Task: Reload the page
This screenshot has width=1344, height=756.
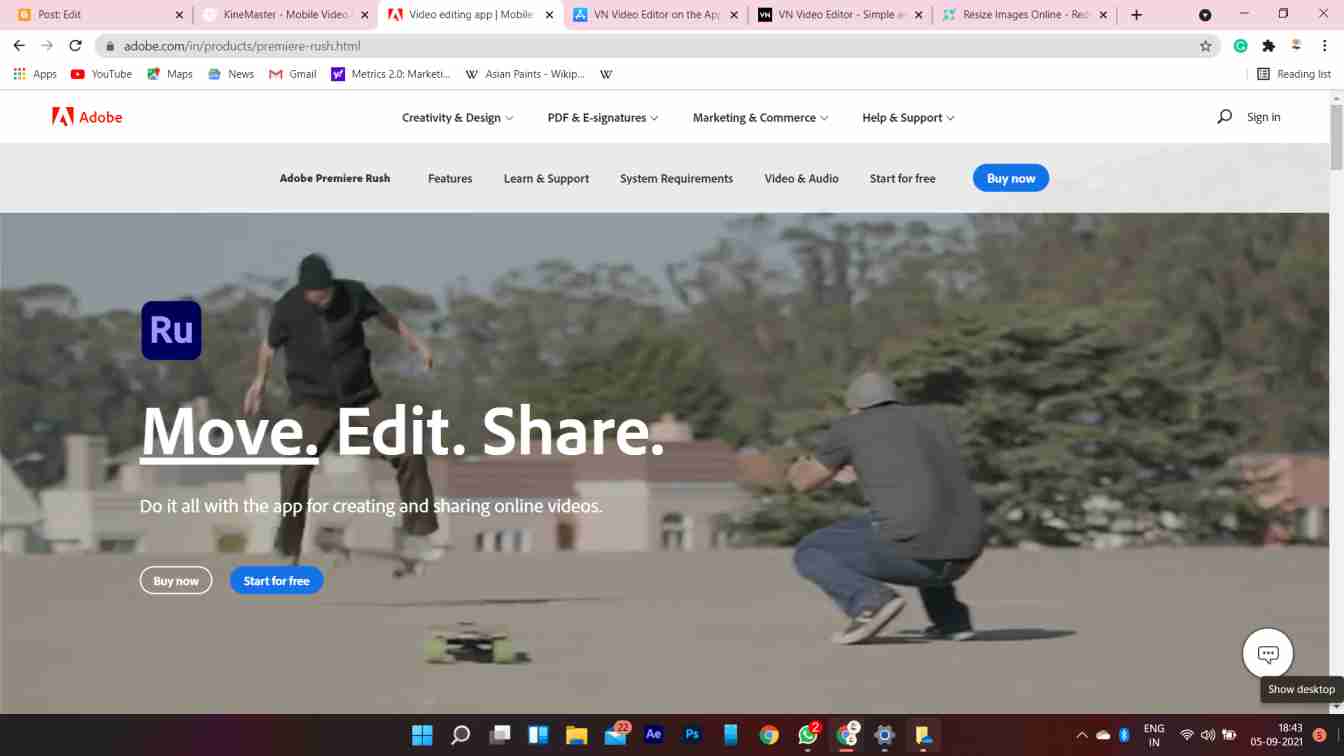Action: pos(75,46)
